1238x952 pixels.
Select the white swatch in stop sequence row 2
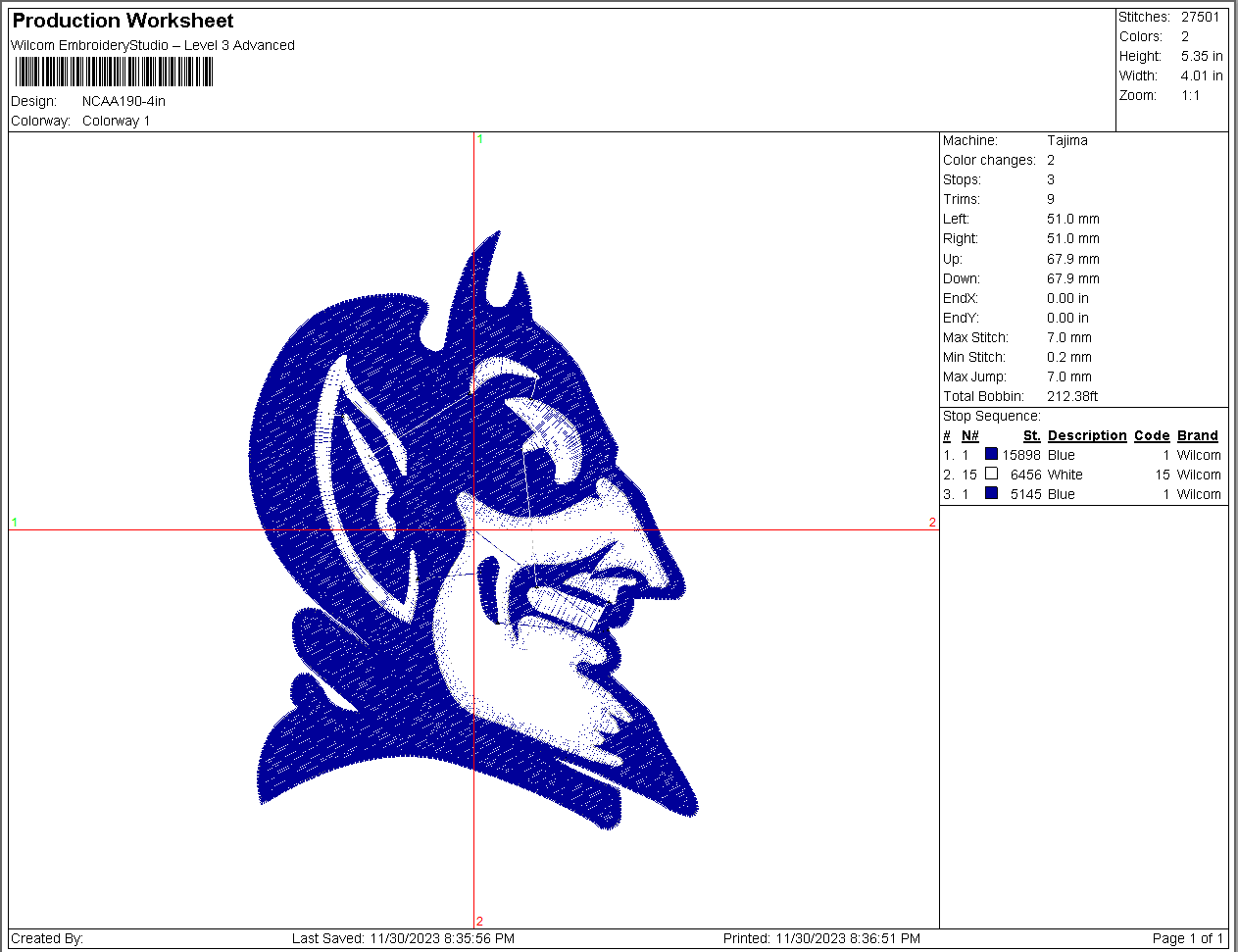coord(991,474)
